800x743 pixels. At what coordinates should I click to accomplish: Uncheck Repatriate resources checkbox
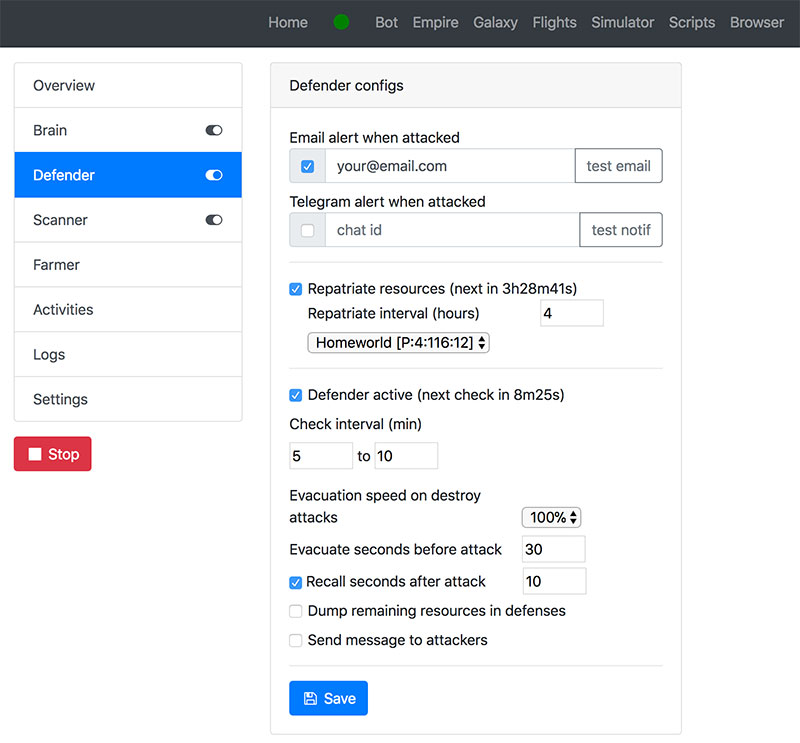coord(295,289)
